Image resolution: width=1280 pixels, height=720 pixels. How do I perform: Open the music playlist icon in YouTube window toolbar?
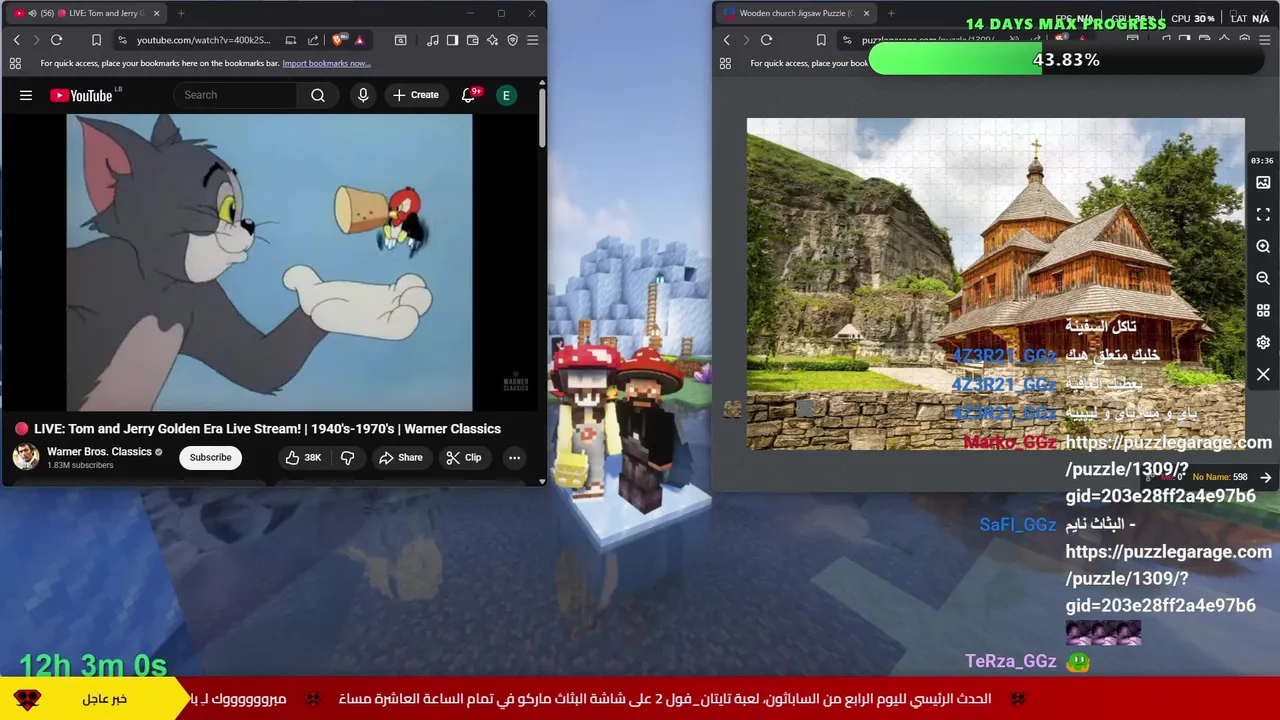(432, 40)
